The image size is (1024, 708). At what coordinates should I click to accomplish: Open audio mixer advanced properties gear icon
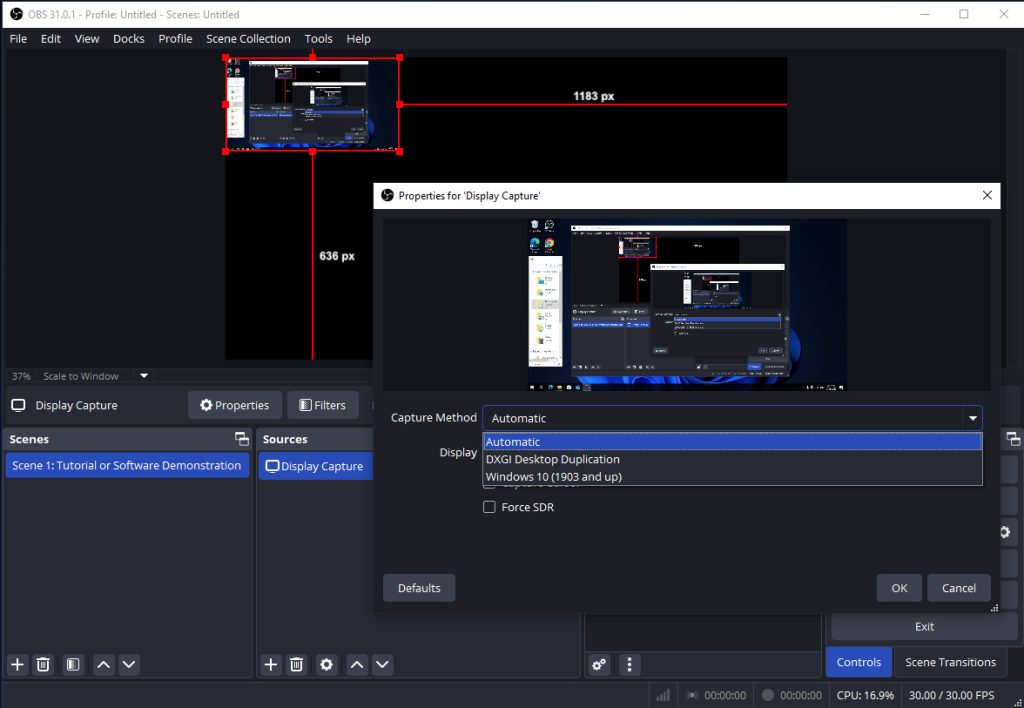tap(599, 664)
